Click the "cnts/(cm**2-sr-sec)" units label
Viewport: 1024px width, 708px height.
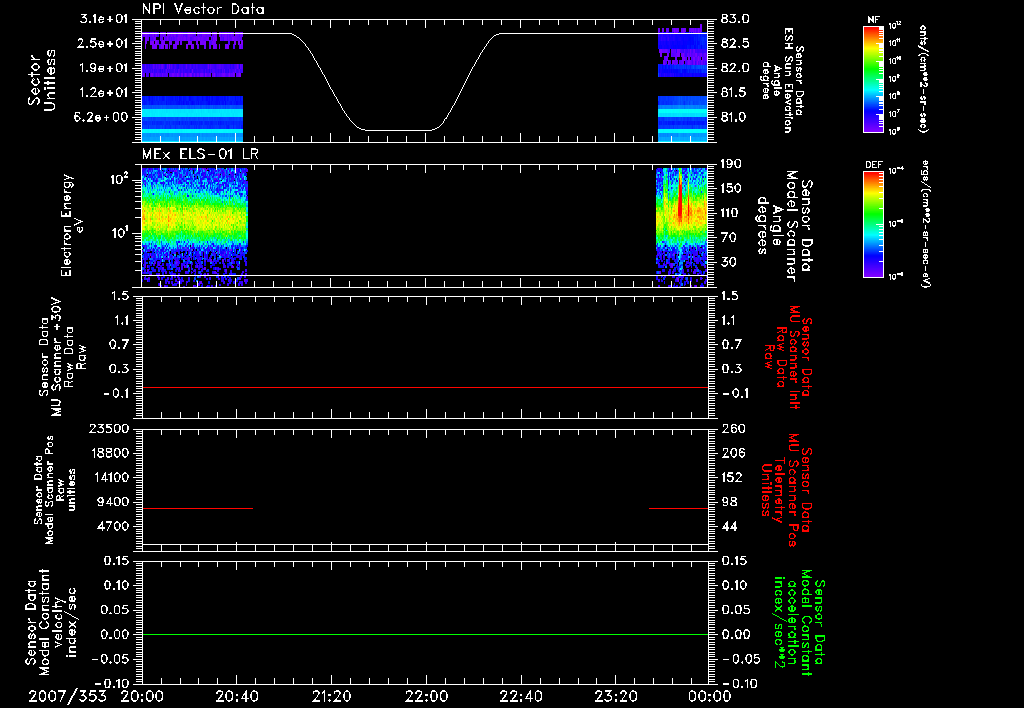pyautogui.click(x=923, y=79)
